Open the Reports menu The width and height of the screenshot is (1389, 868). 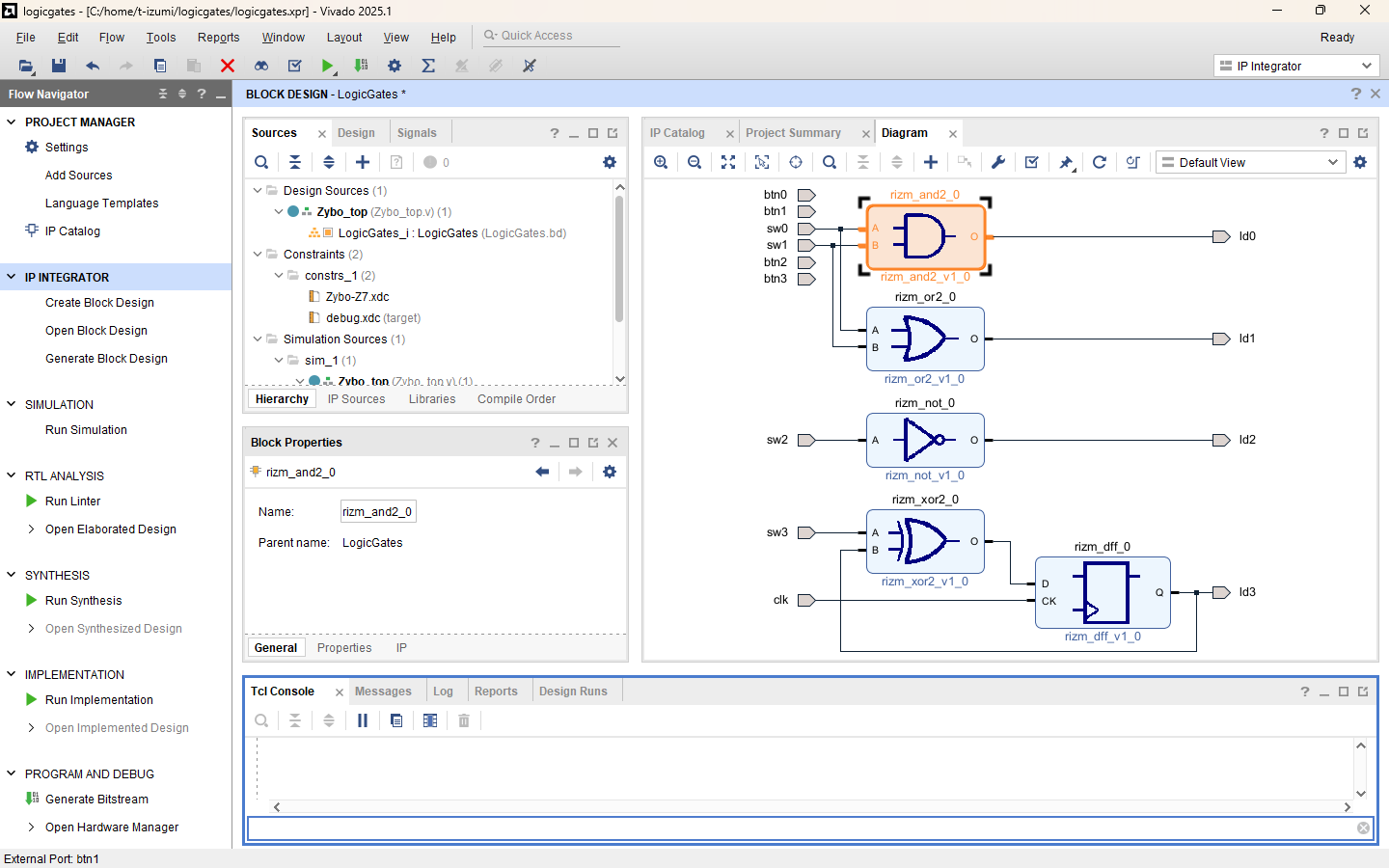coord(218,38)
